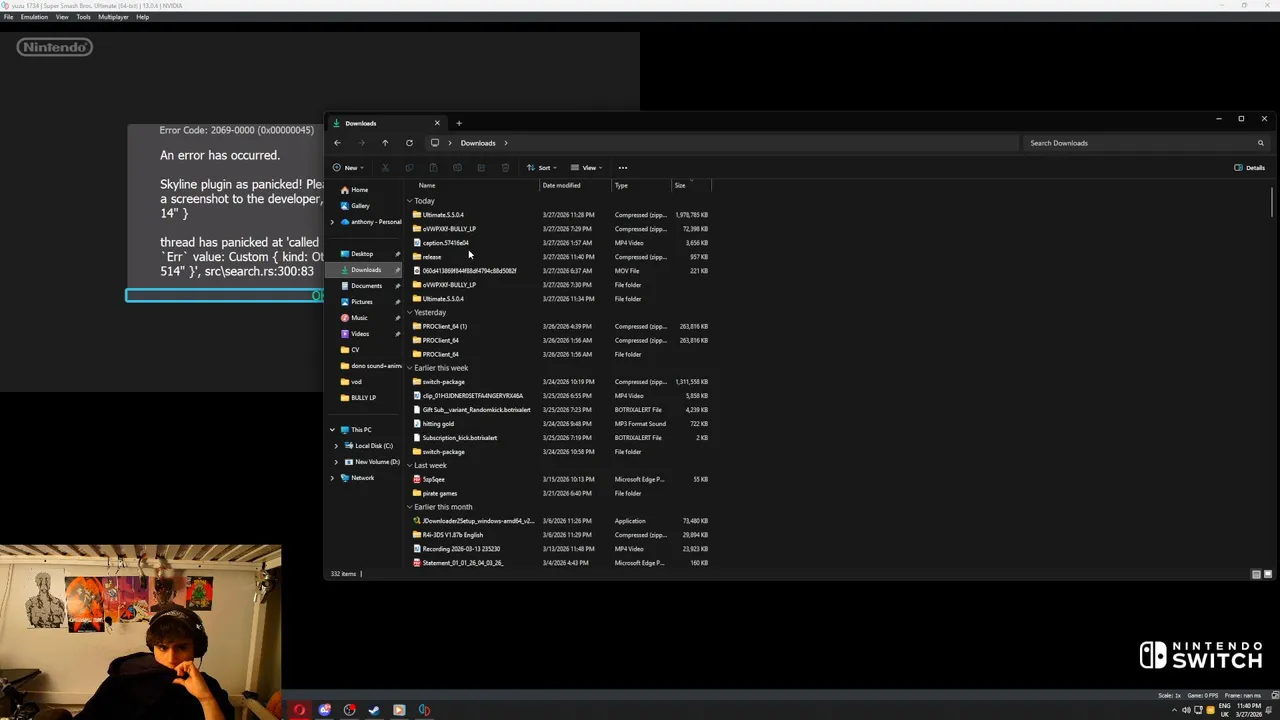Screen dimensions: 1280x720
Task: Toggle the Details pane button
Action: point(1249,168)
